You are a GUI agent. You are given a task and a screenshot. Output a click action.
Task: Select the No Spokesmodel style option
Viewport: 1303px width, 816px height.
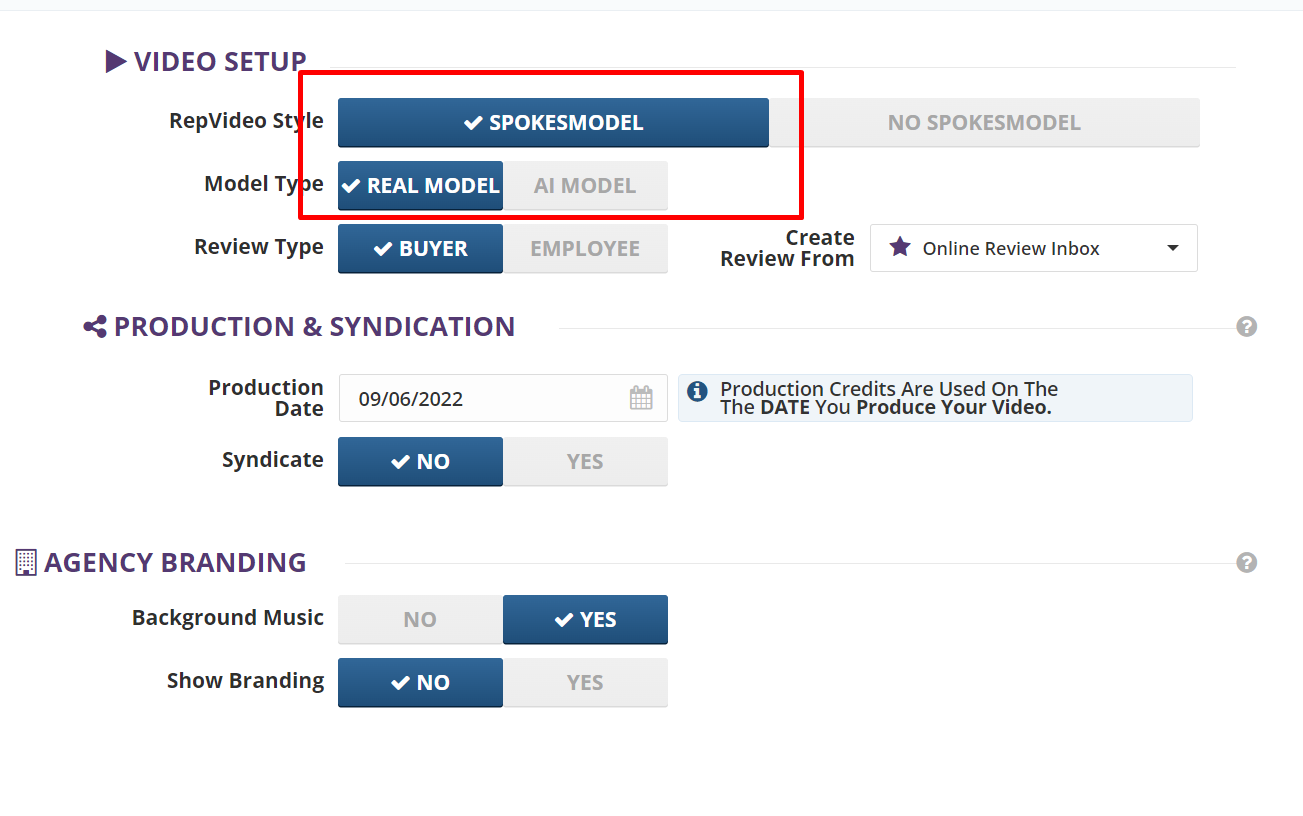coord(984,123)
